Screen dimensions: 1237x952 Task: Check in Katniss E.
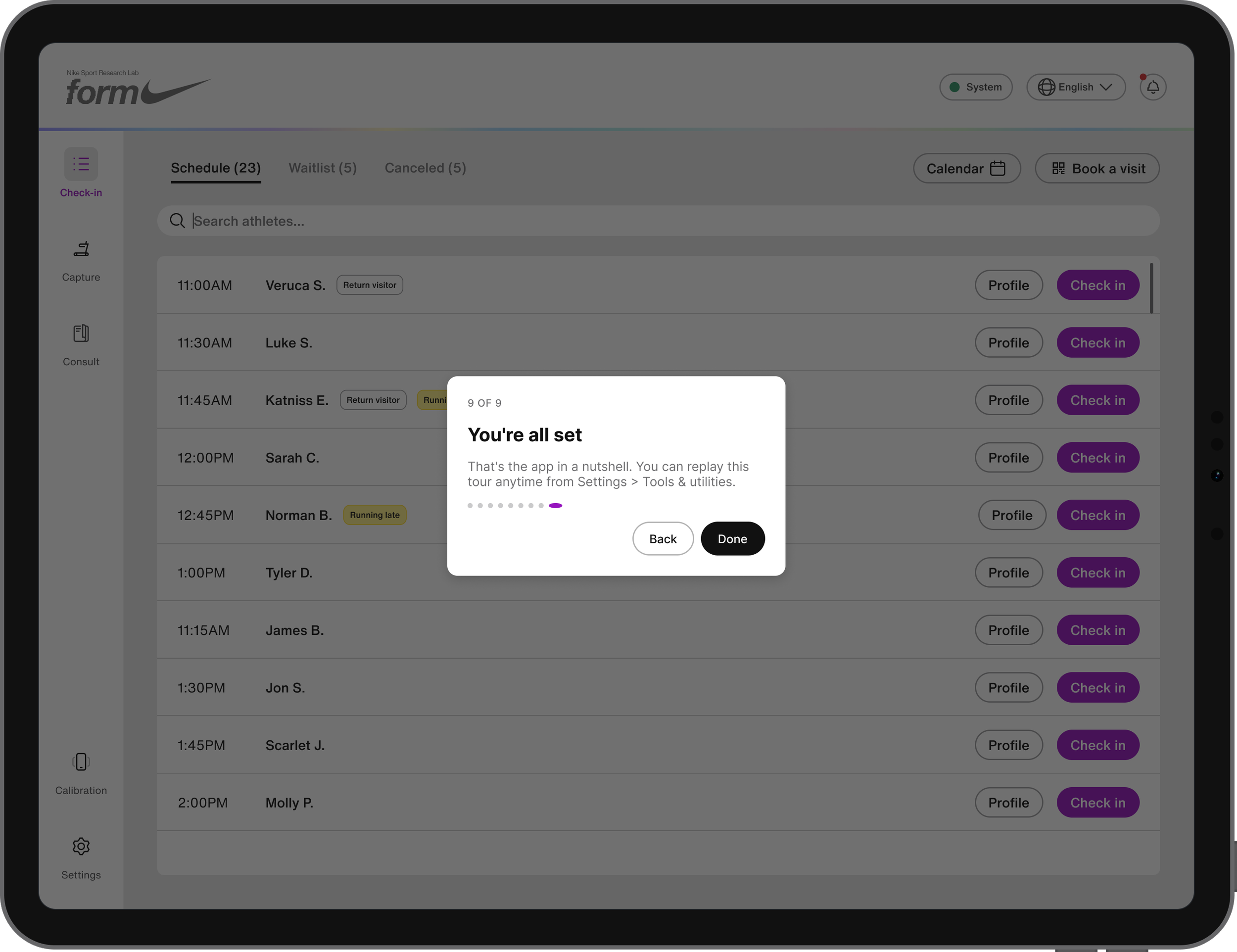[x=1097, y=400]
